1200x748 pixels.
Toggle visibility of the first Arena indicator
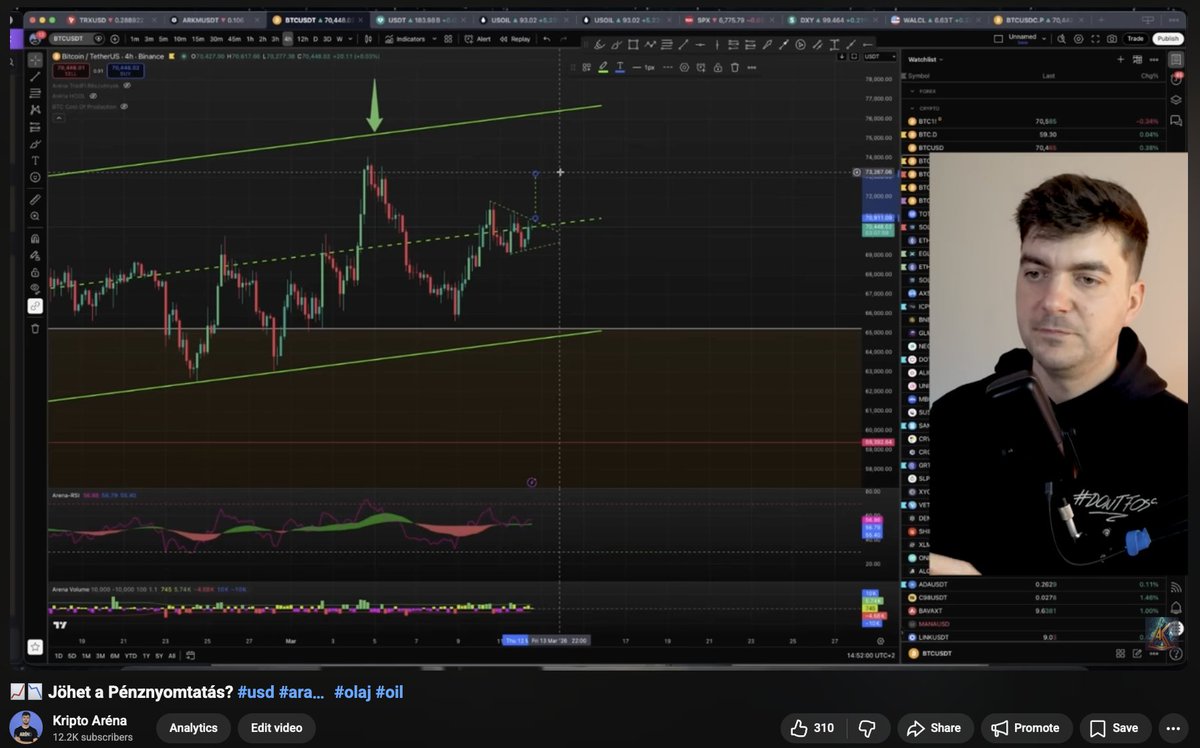pyautogui.click(x=127, y=85)
